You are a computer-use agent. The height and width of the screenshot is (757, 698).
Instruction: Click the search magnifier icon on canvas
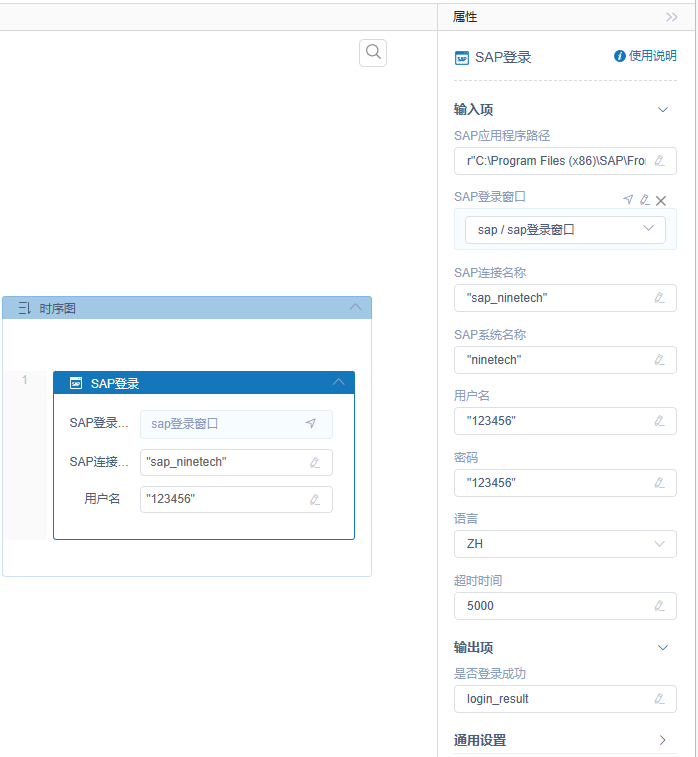tap(373, 53)
